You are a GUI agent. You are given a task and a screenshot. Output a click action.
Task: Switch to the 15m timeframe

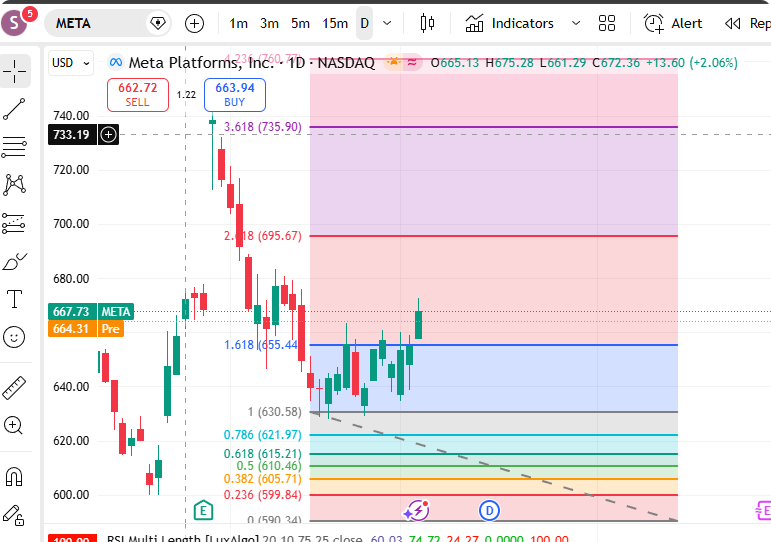335,23
